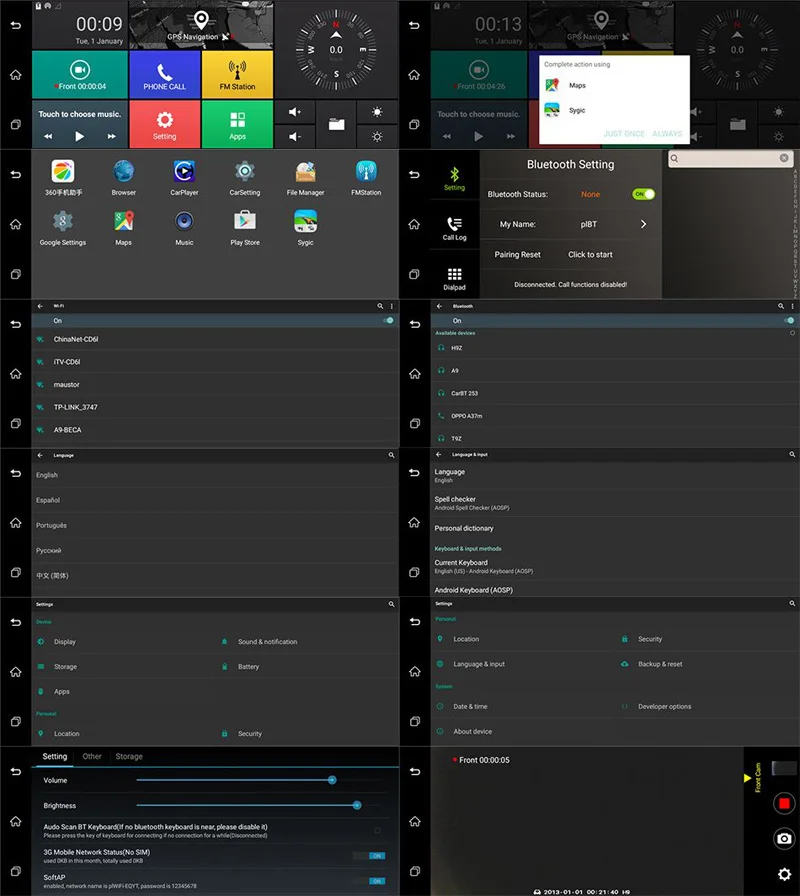Screen dimensions: 800x896
Task: Launch the Browser app in app drawer
Action: point(123,178)
